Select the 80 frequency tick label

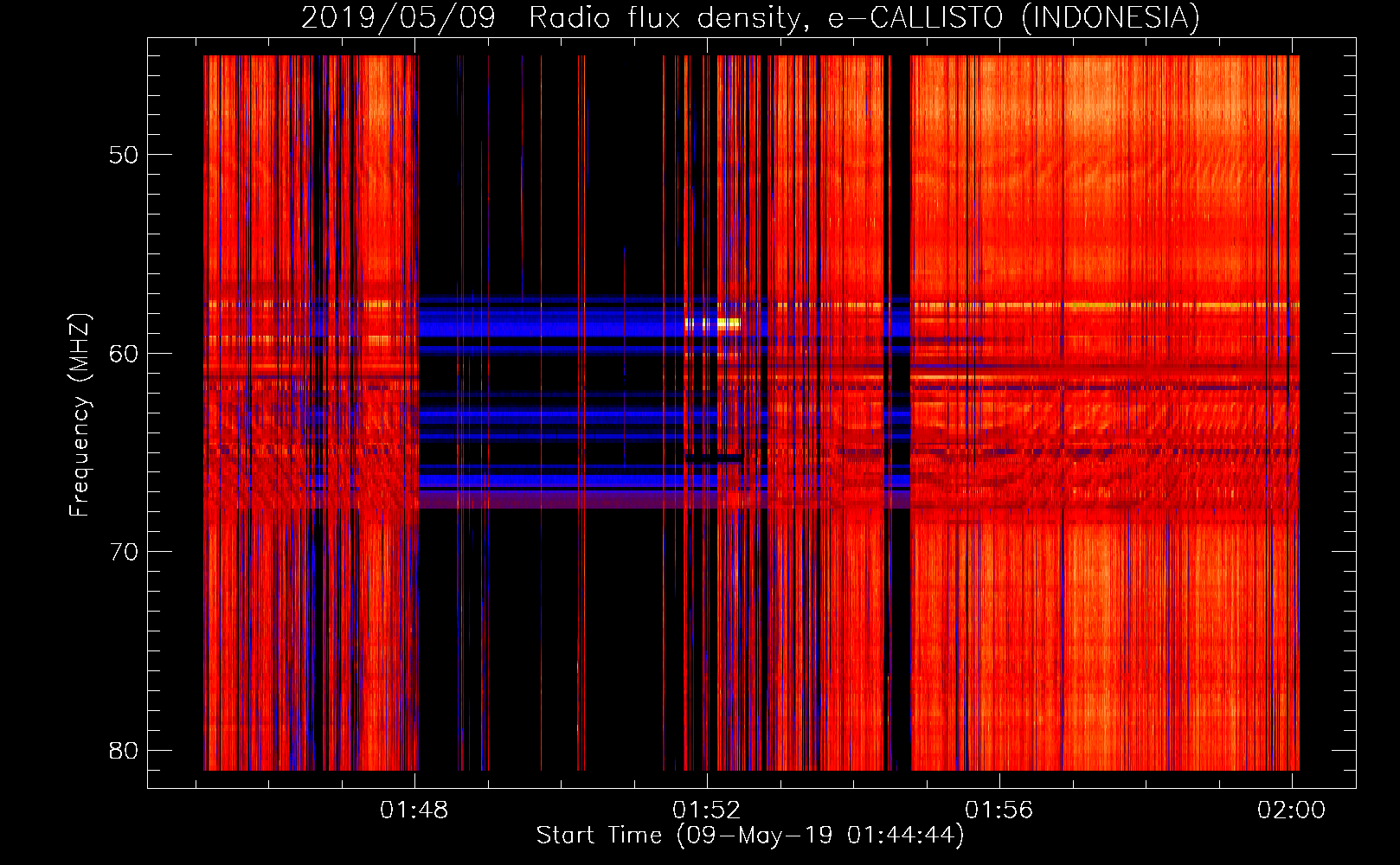(x=124, y=750)
